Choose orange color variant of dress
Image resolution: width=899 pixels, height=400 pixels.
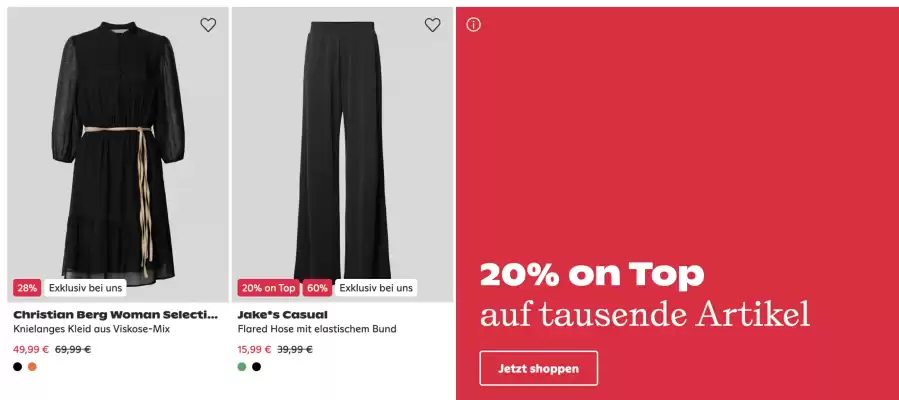click(x=32, y=367)
